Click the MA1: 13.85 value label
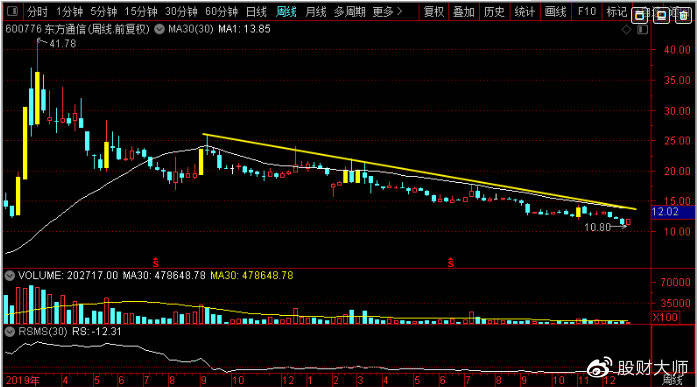 coord(244,29)
